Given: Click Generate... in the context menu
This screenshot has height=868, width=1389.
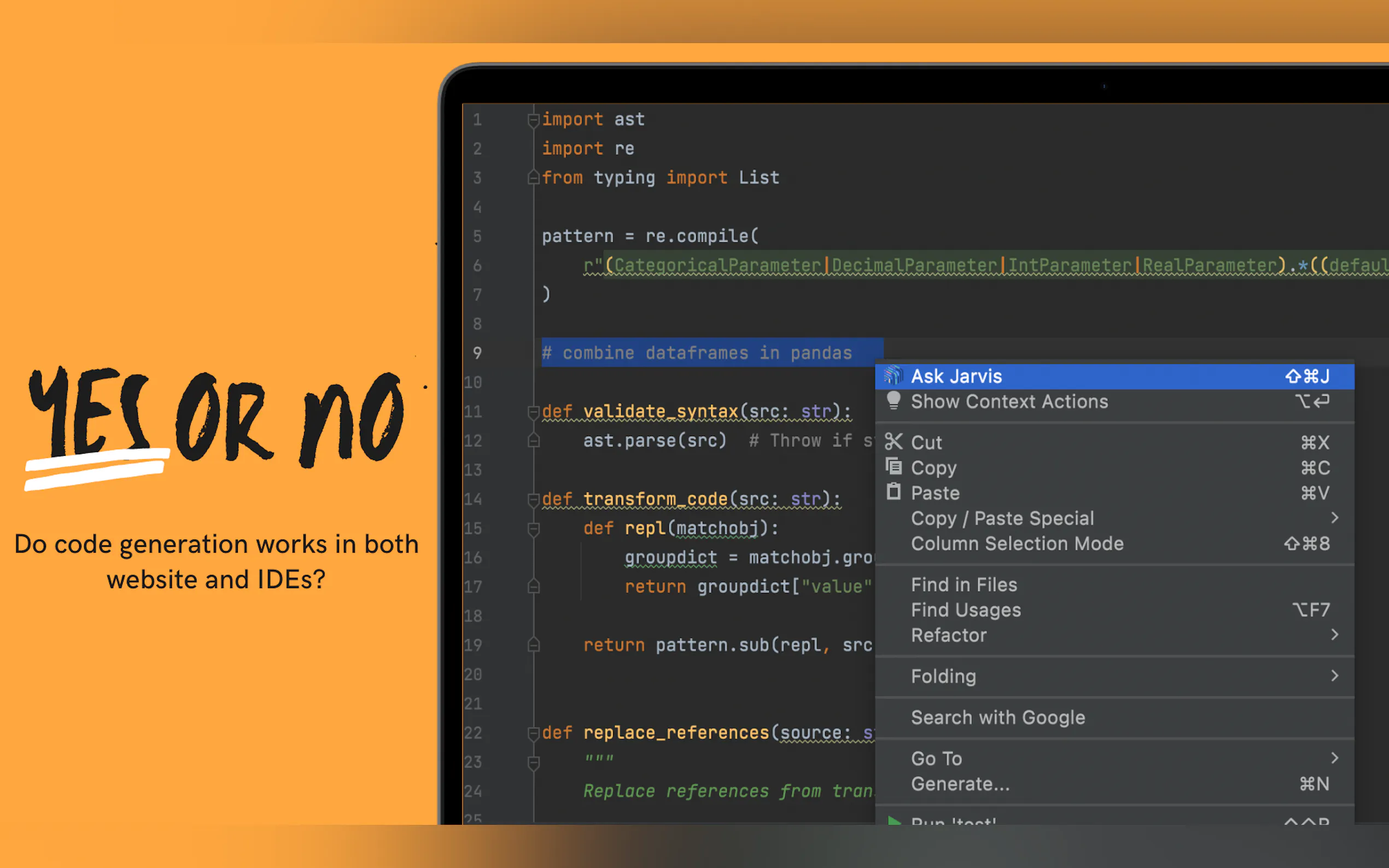Looking at the screenshot, I should (960, 784).
